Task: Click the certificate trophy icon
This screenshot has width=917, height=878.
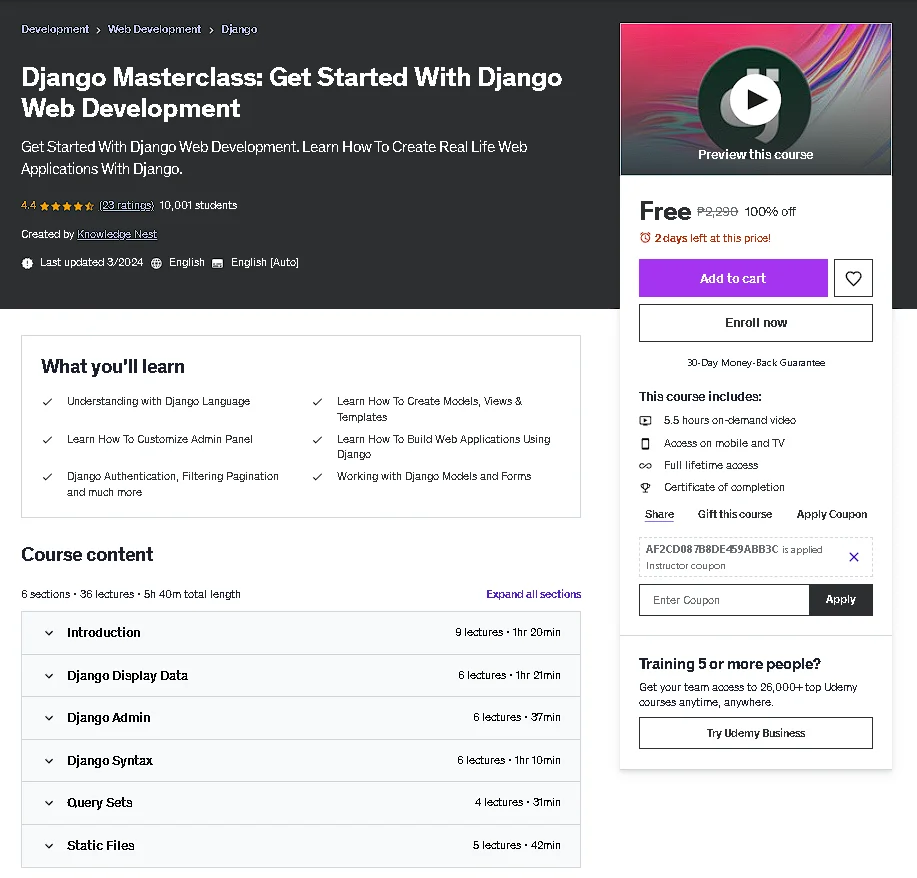Action: 645,487
